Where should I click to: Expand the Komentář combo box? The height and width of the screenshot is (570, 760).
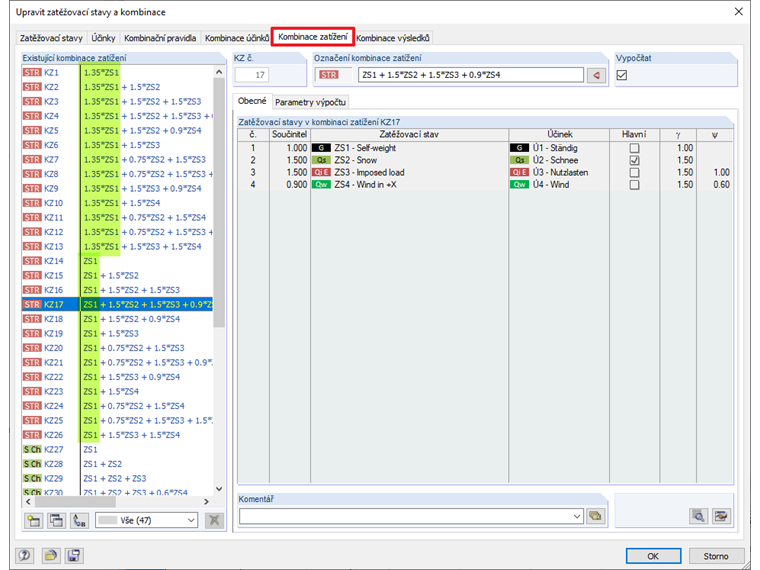[577, 516]
